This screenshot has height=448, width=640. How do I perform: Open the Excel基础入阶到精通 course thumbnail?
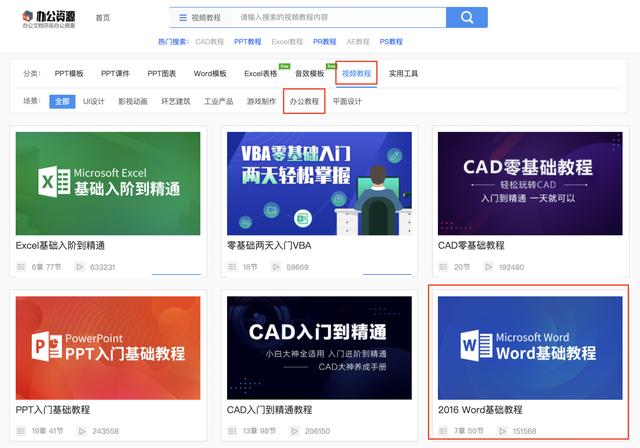108,183
